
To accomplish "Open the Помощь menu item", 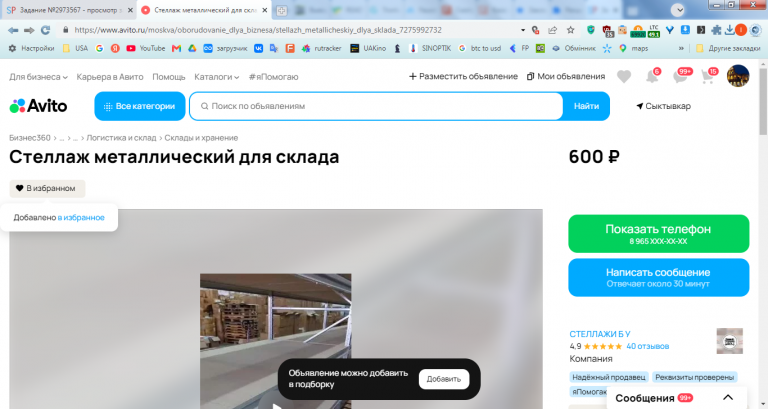I will (x=168, y=77).
